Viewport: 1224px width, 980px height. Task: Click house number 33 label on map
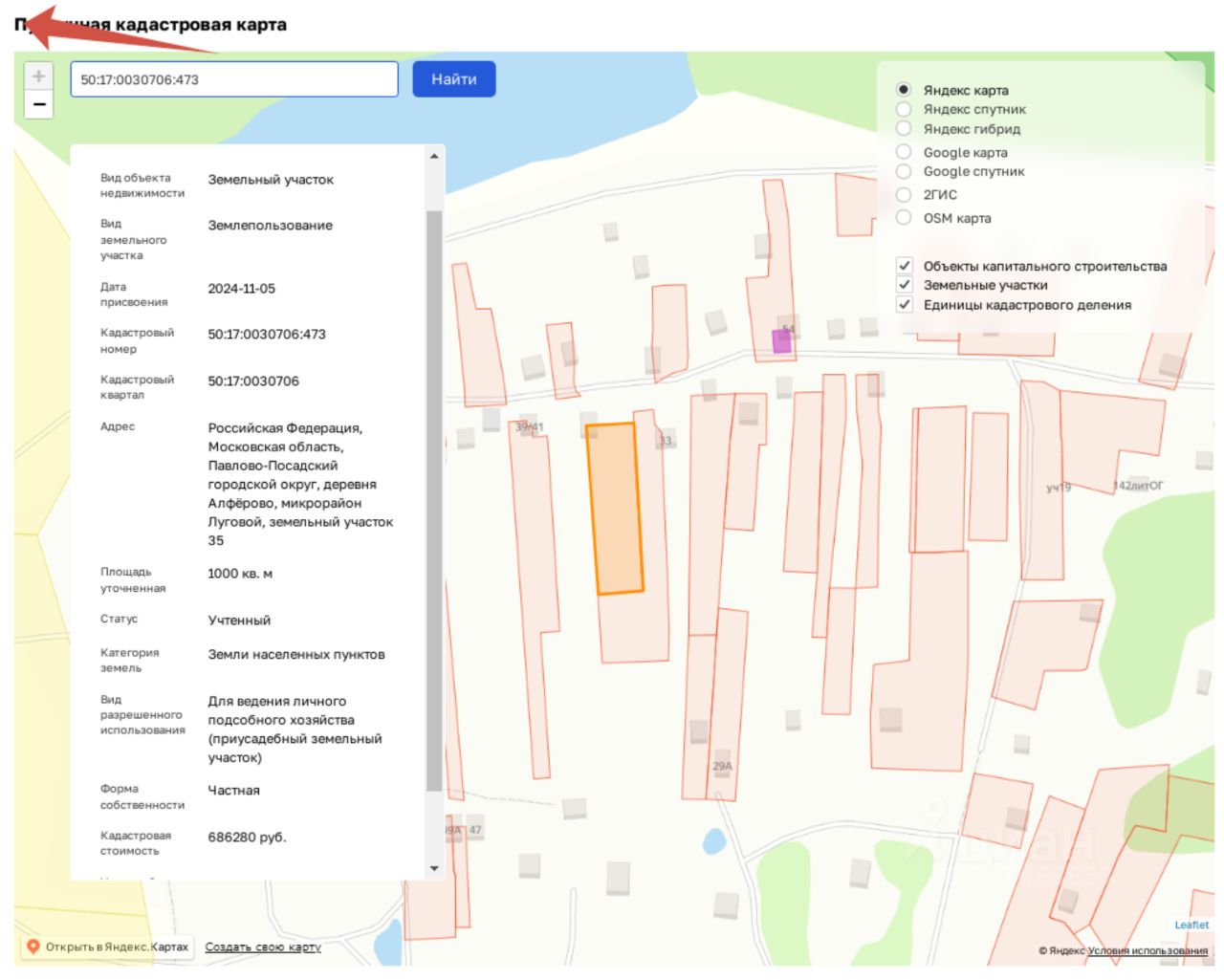(666, 441)
